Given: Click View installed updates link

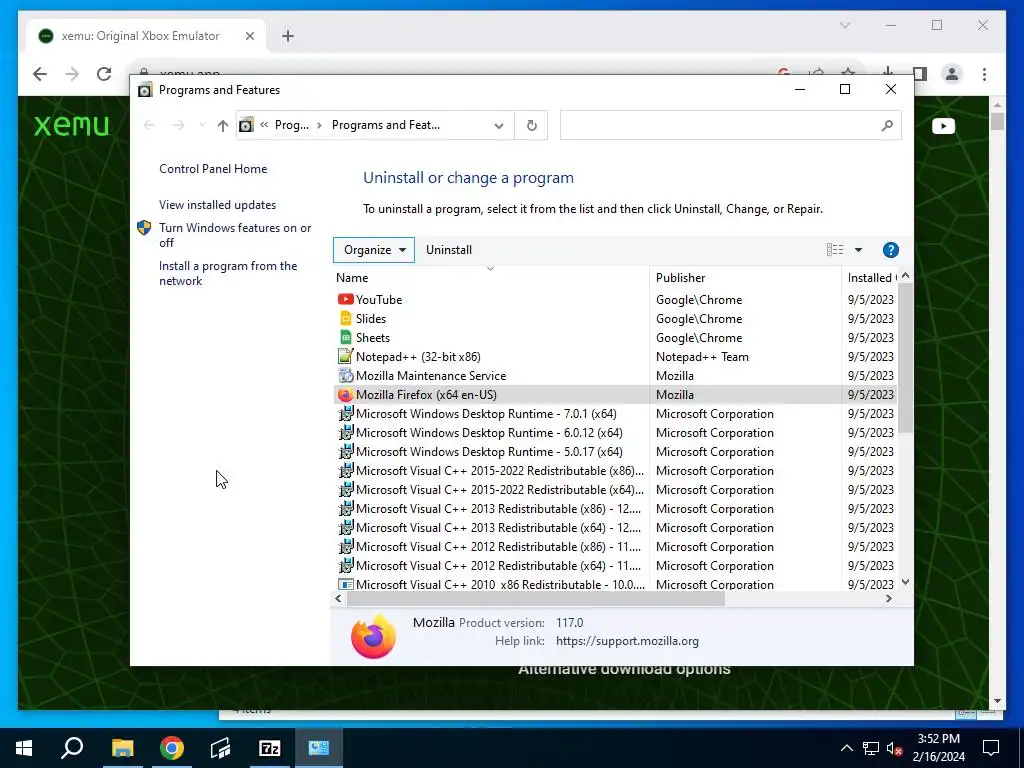Looking at the screenshot, I should pyautogui.click(x=217, y=205).
